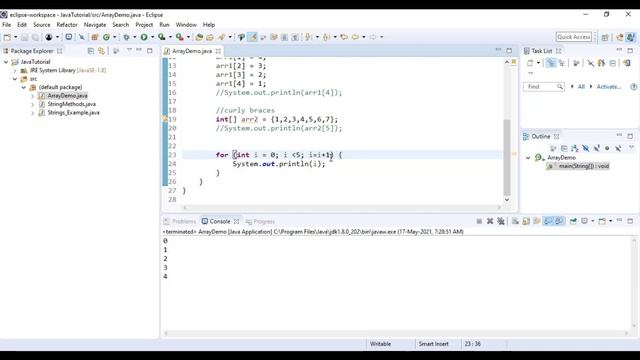Click the External Tools run icon

pos(180,37)
